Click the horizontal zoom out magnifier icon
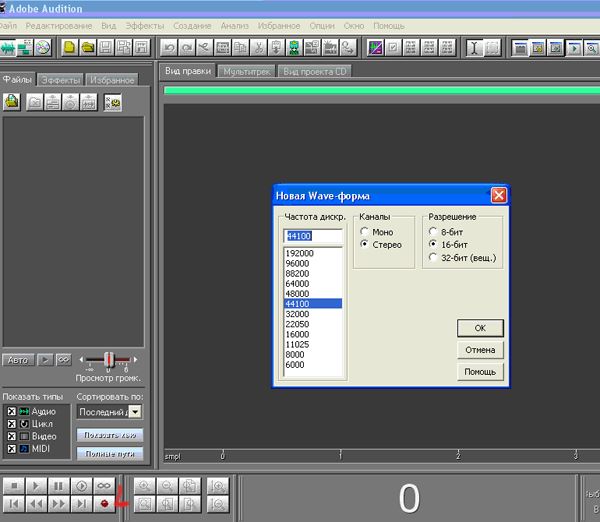 click(167, 486)
